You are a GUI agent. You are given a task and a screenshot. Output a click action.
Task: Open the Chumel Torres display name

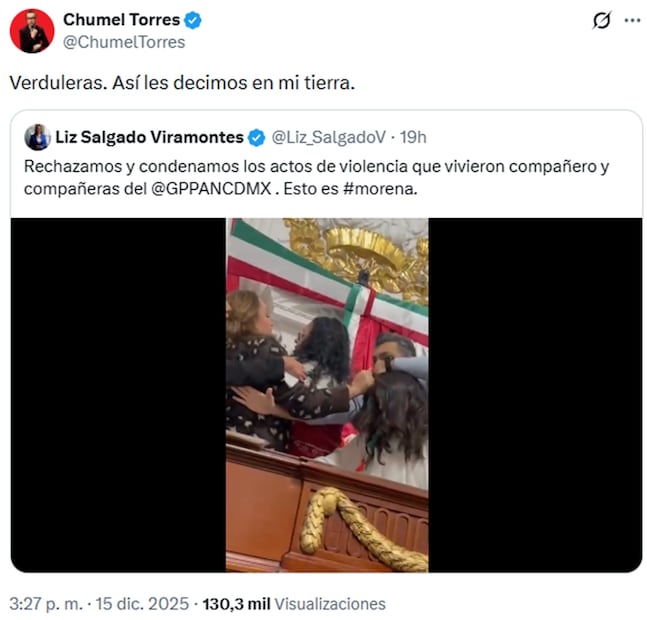coord(121,20)
